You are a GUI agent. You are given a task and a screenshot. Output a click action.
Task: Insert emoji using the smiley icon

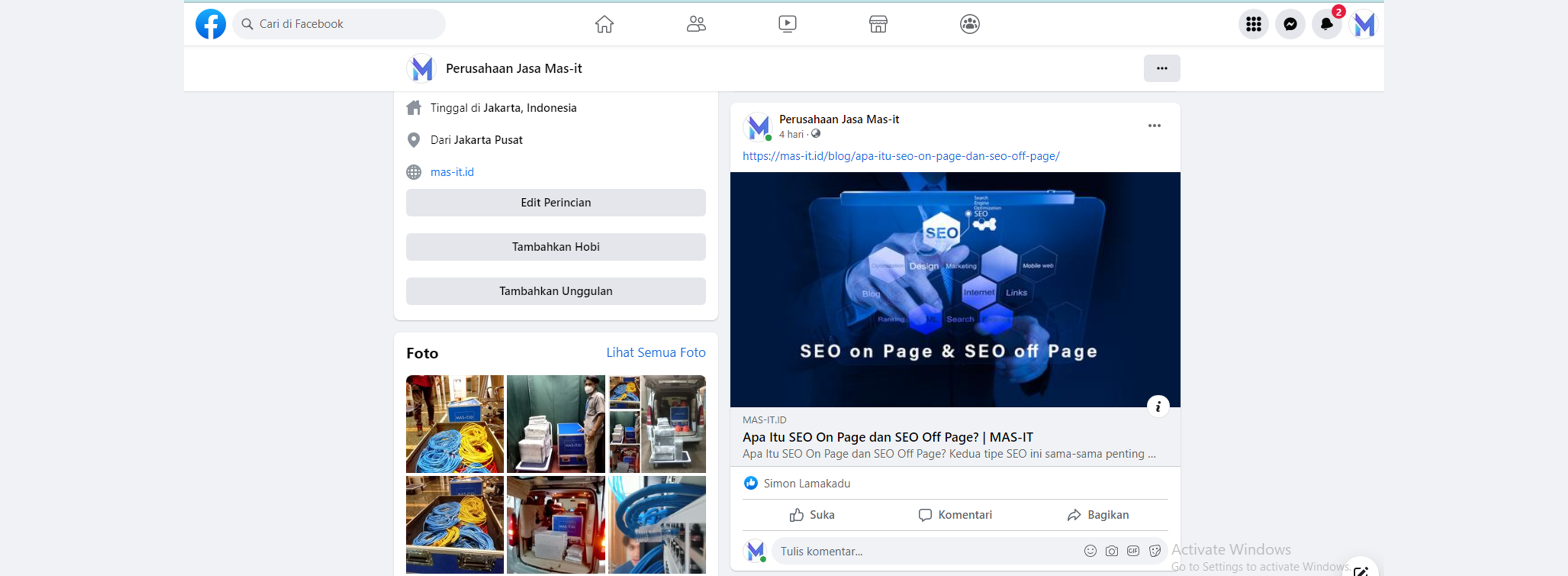pos(1090,551)
